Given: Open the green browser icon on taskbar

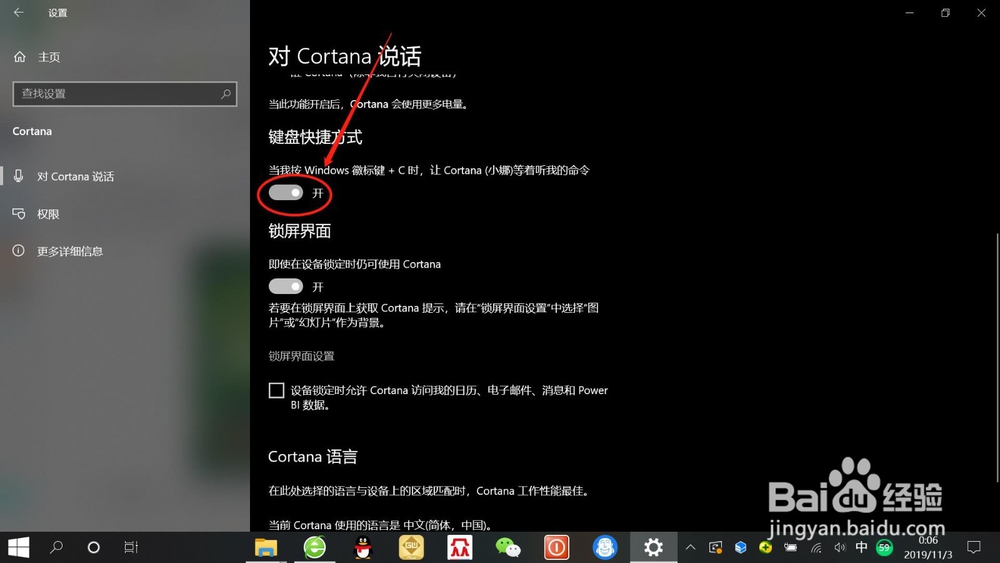Looking at the screenshot, I should coord(314,547).
